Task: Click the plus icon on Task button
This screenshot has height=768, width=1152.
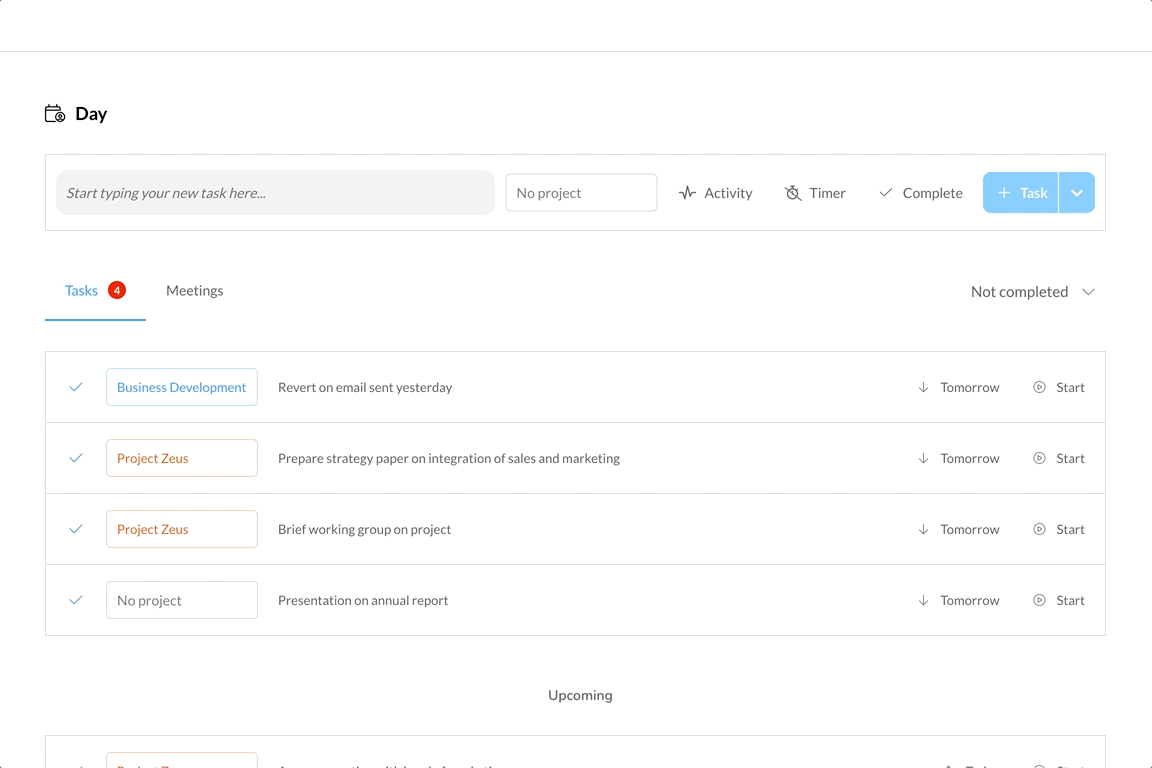Action: [x=1004, y=193]
